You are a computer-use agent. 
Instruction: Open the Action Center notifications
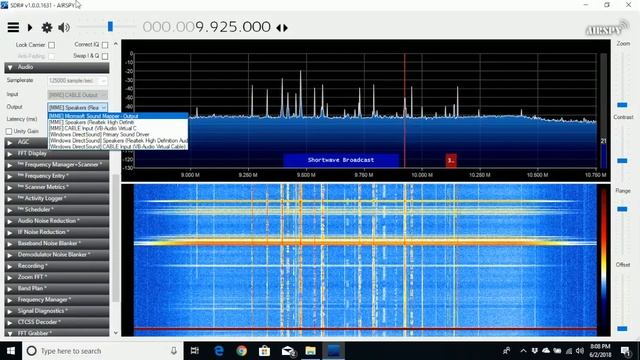[x=625, y=351]
